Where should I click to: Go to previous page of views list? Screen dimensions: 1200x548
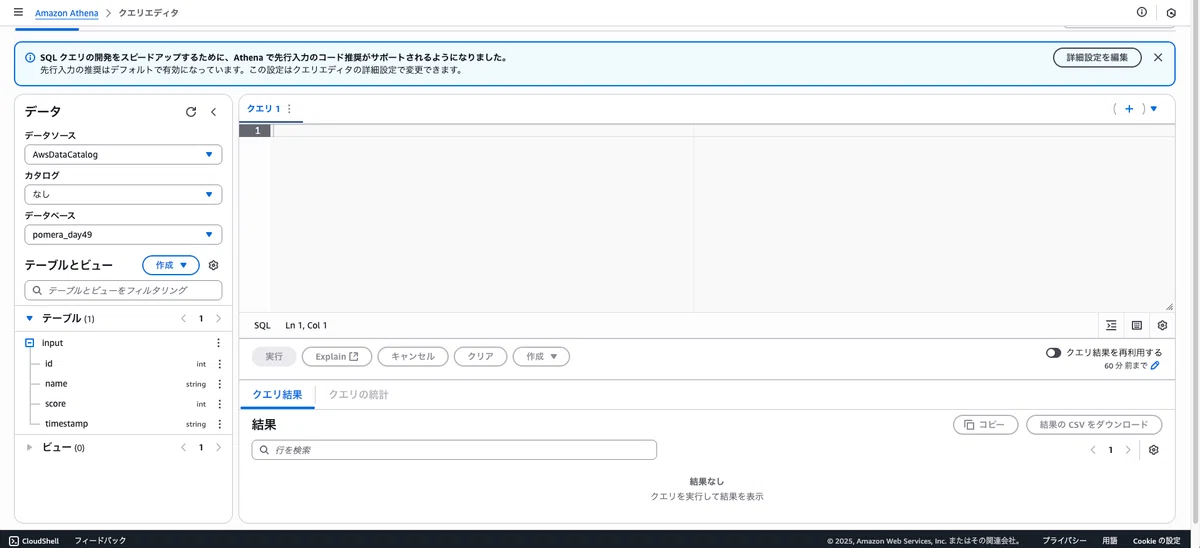(x=183, y=448)
